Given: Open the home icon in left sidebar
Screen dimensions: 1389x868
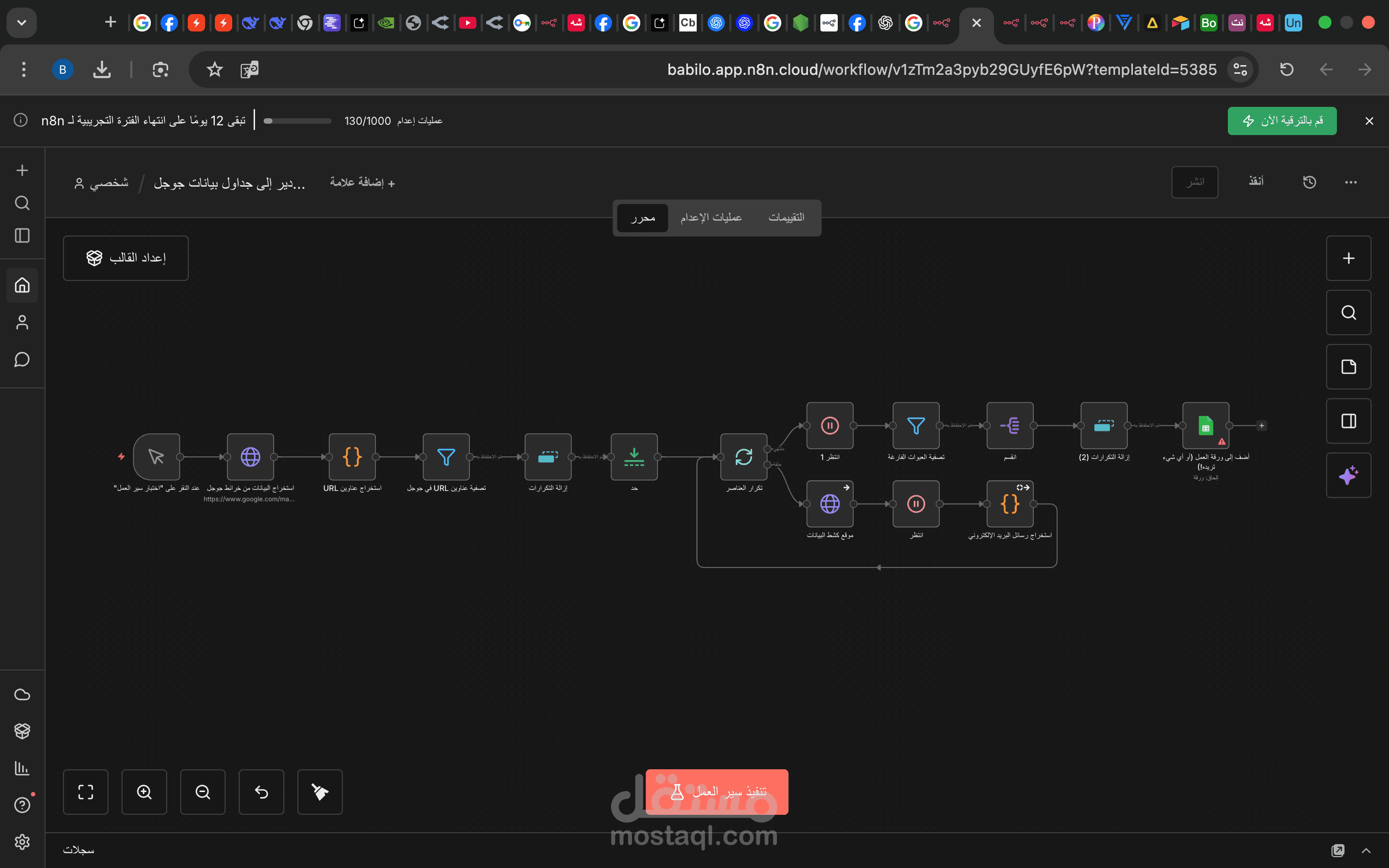Looking at the screenshot, I should [22, 285].
